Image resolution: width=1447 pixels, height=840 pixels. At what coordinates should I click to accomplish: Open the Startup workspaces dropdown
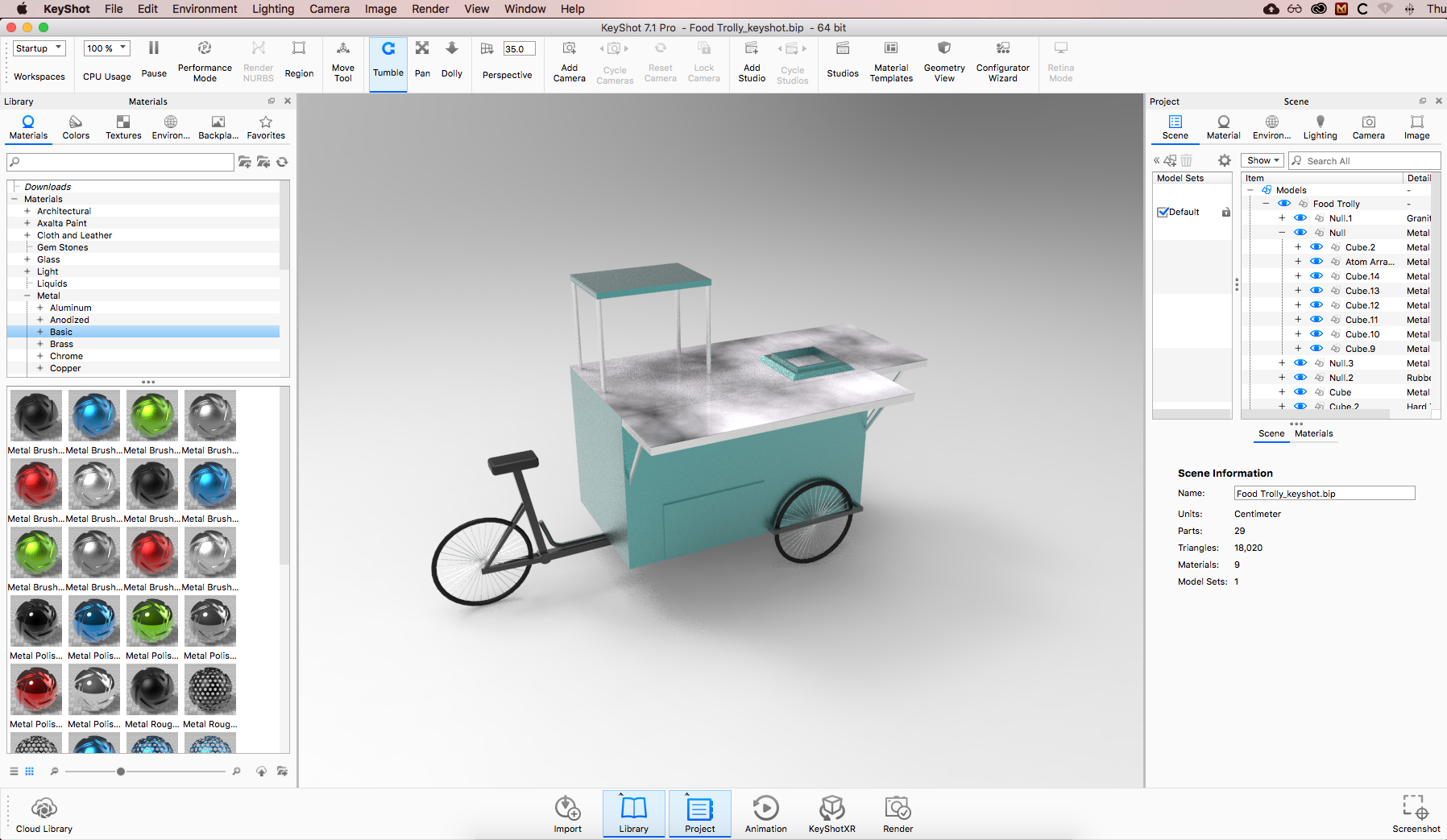[39, 48]
